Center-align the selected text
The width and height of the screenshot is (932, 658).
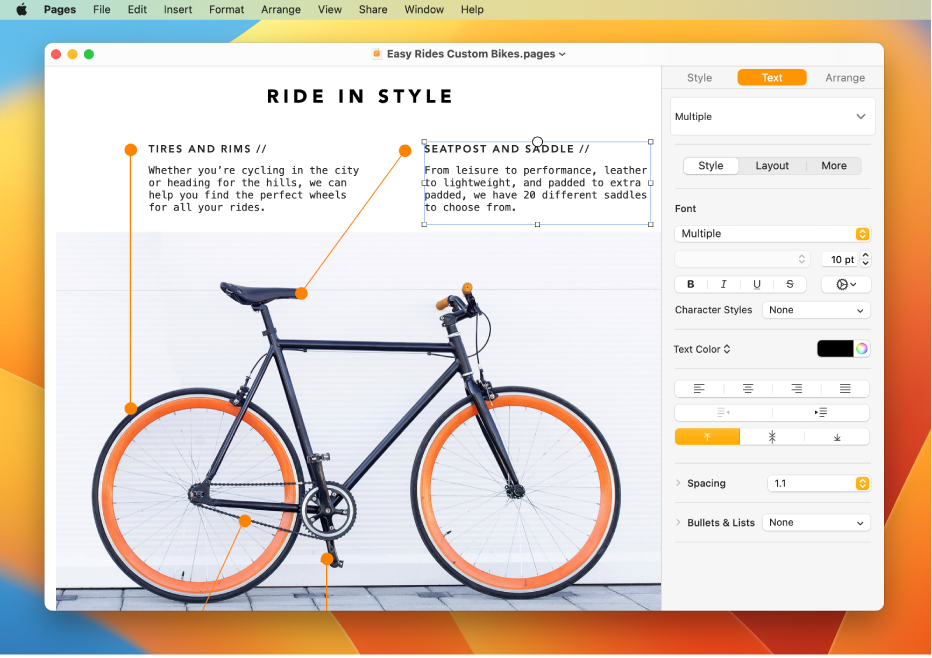747,388
